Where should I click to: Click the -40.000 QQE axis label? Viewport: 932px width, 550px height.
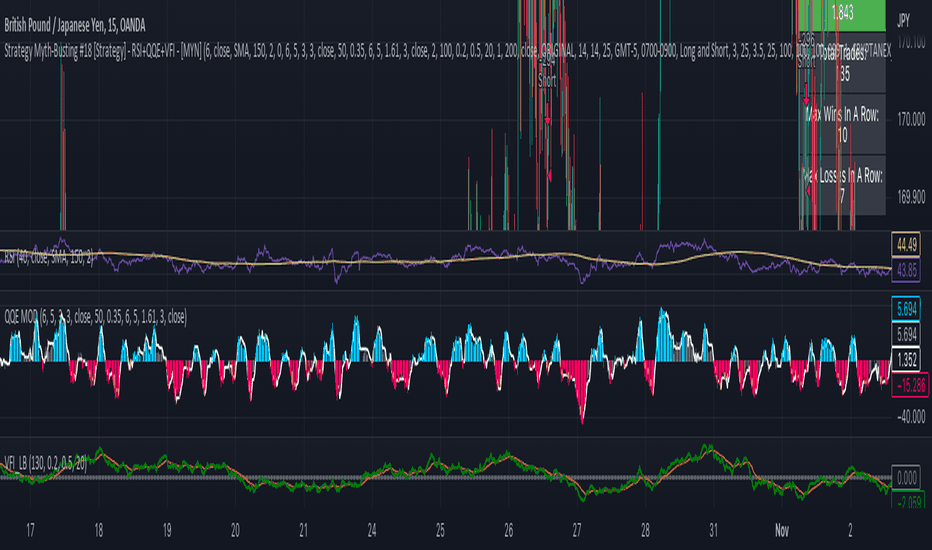(911, 417)
